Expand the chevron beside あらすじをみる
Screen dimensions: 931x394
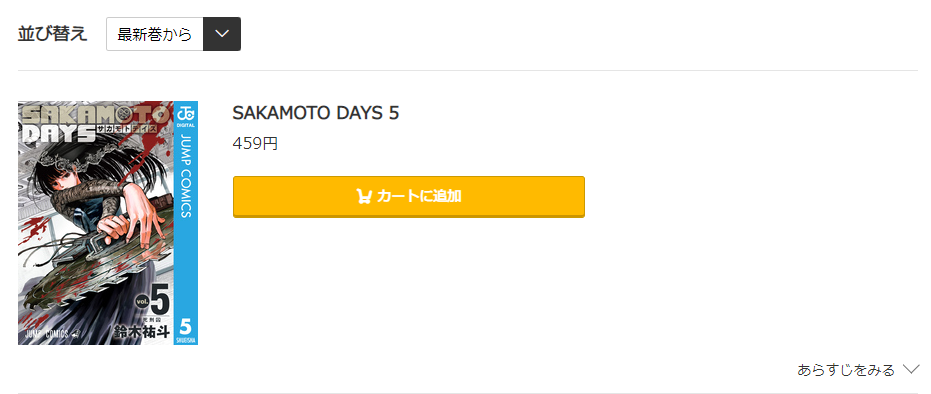[911, 370]
